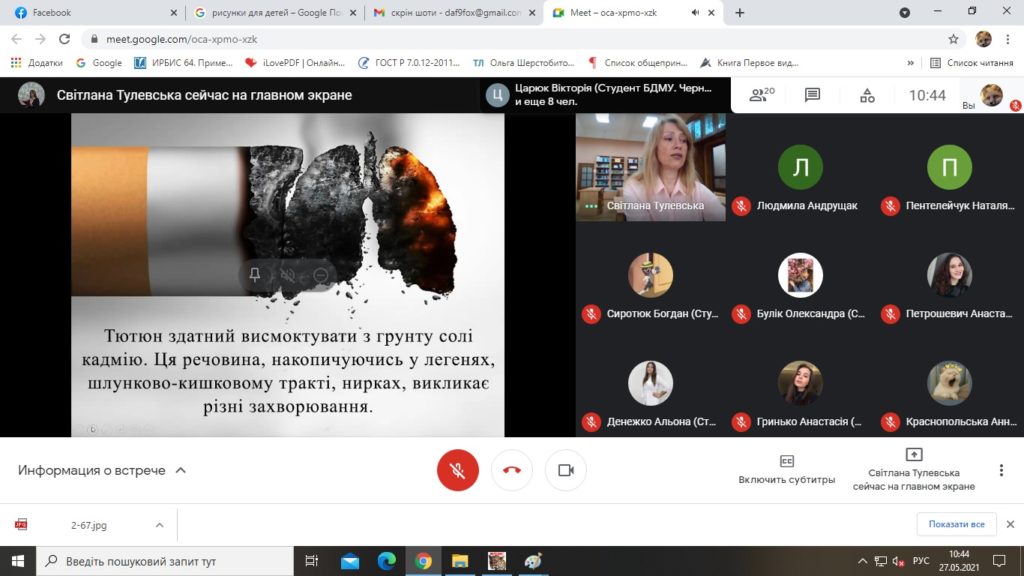Expand options arrow for 2-67.jpg download
This screenshot has width=1024, height=576.
pyautogui.click(x=159, y=525)
